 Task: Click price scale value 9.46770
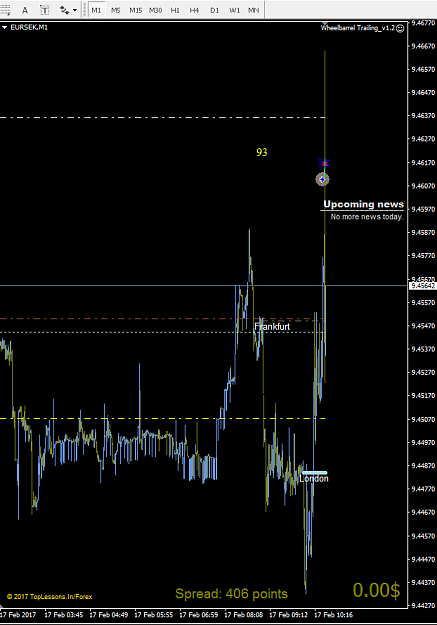[x=423, y=23]
